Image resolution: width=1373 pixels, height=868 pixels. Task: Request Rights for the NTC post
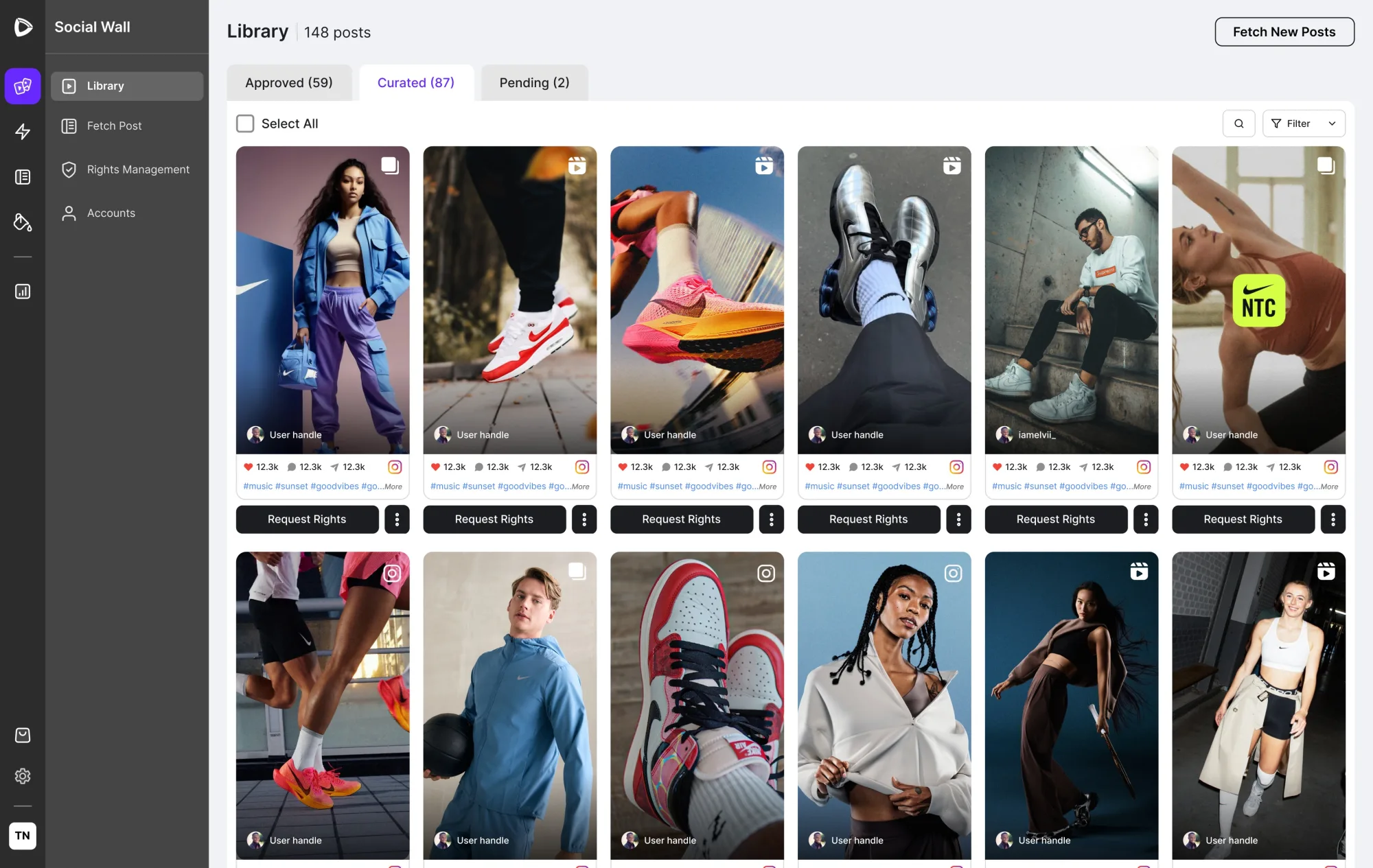(1243, 519)
